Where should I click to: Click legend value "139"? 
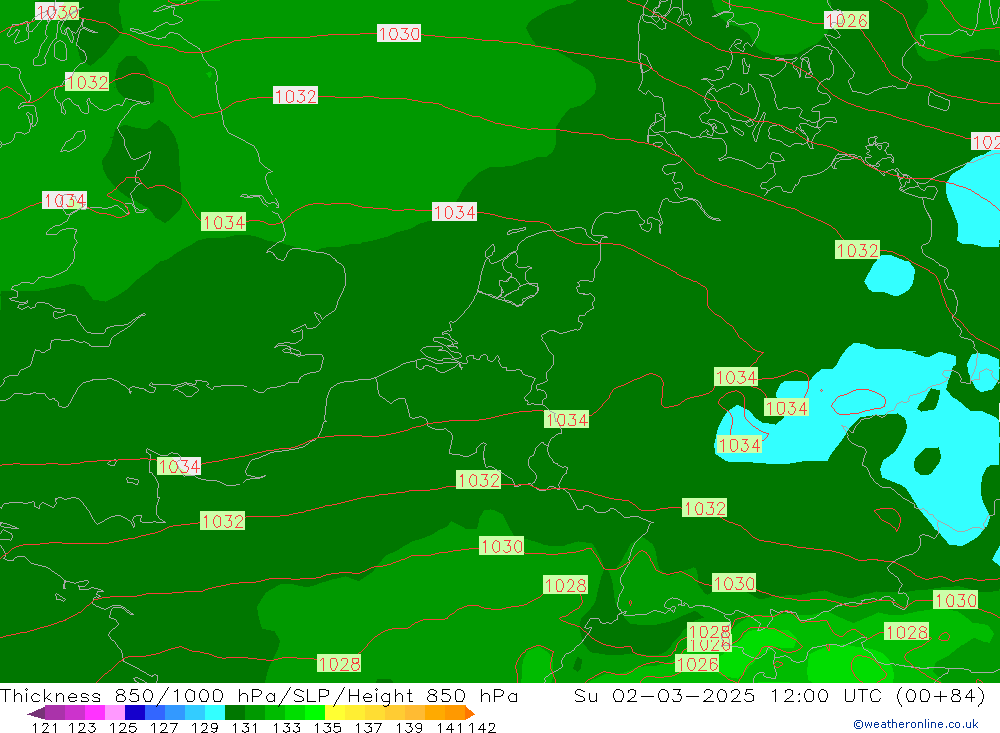click(x=409, y=727)
